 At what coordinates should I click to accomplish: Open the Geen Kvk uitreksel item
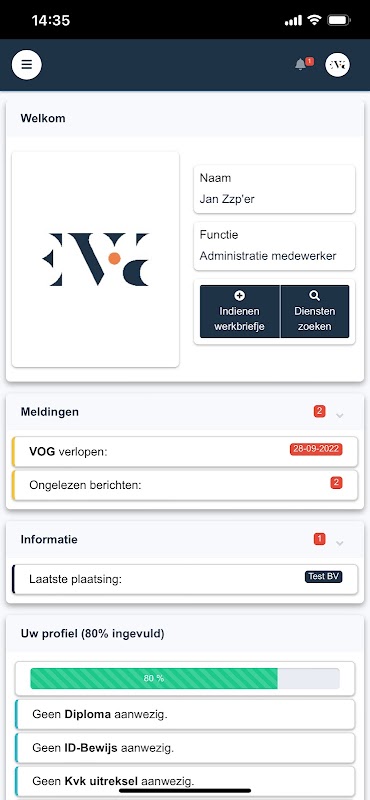[x=185, y=781]
